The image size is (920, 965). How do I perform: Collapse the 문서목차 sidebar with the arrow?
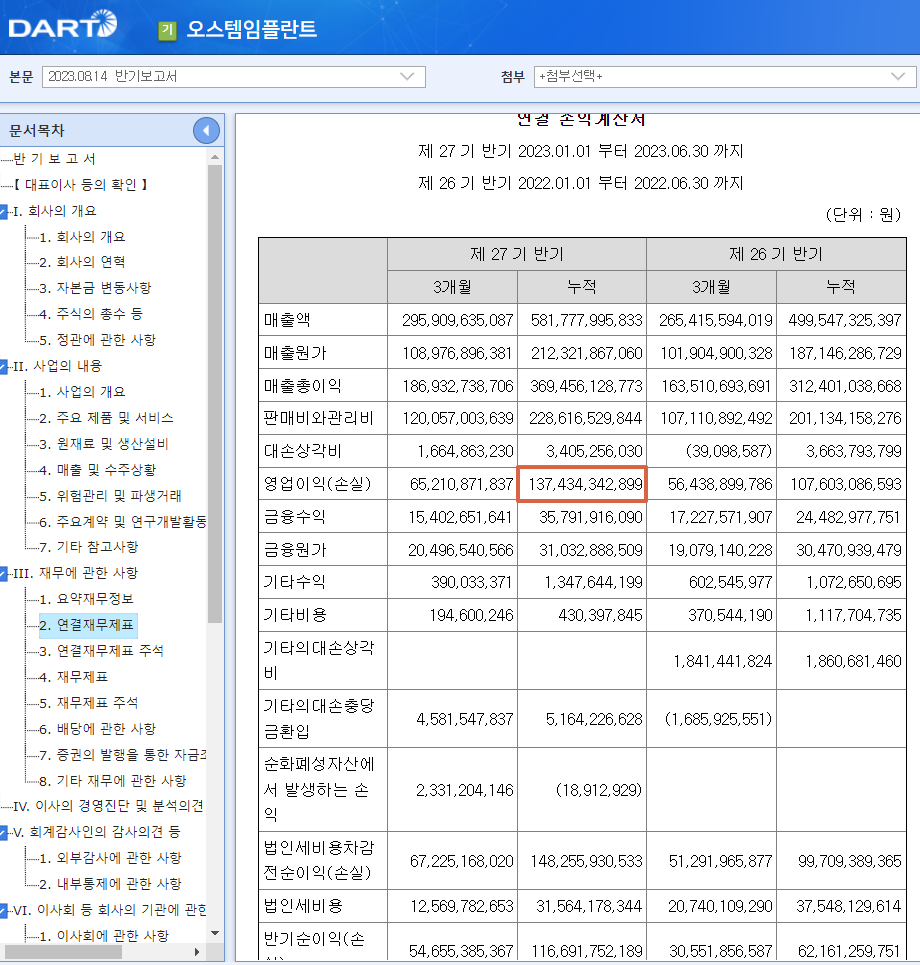205,129
